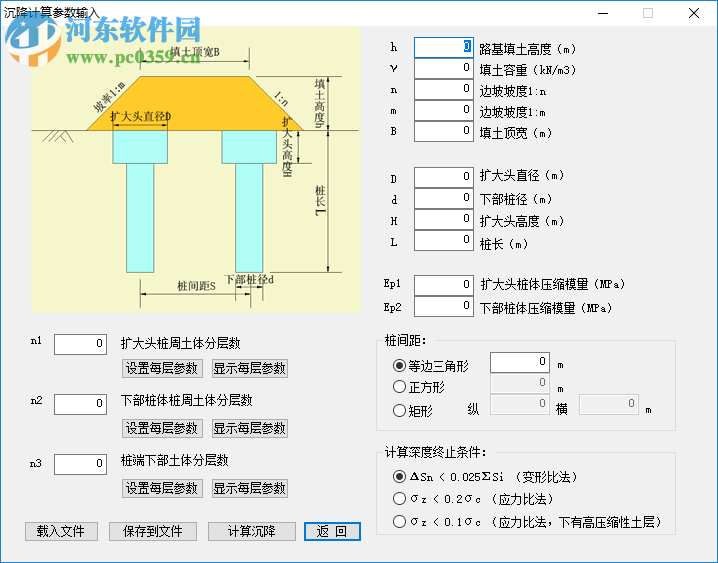Click the d 下部桩径 input field
This screenshot has height=563, width=718.
(444, 198)
